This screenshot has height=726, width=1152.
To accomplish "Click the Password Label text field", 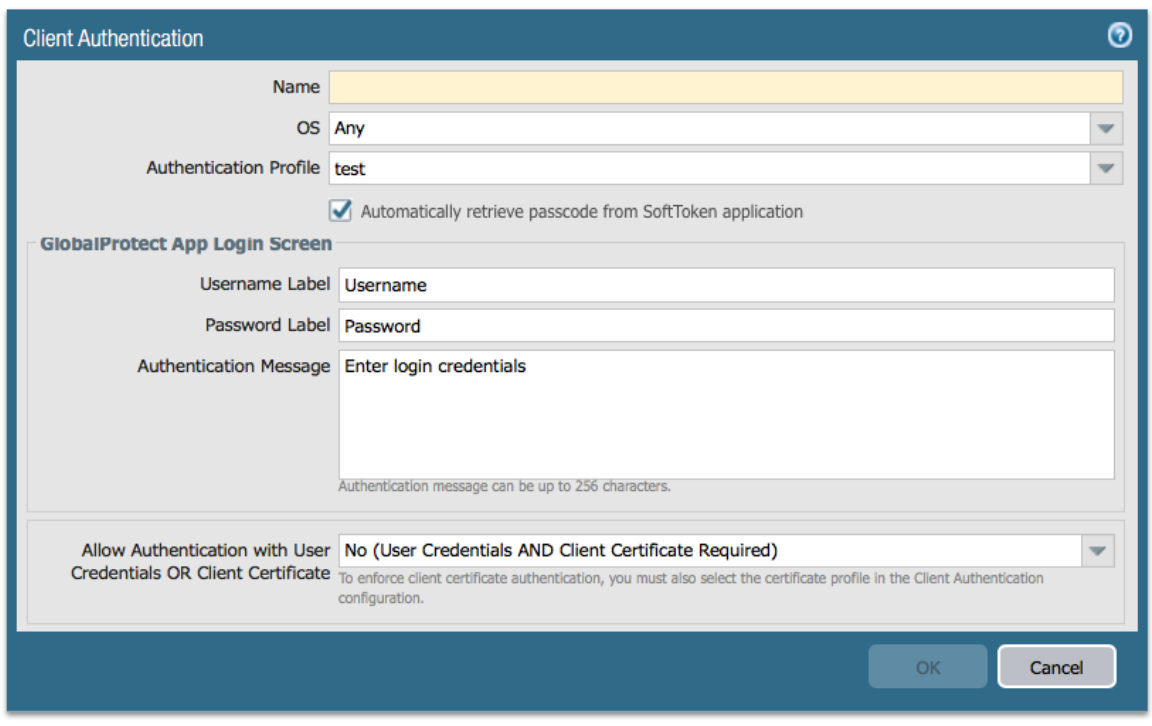I will pyautogui.click(x=725, y=326).
